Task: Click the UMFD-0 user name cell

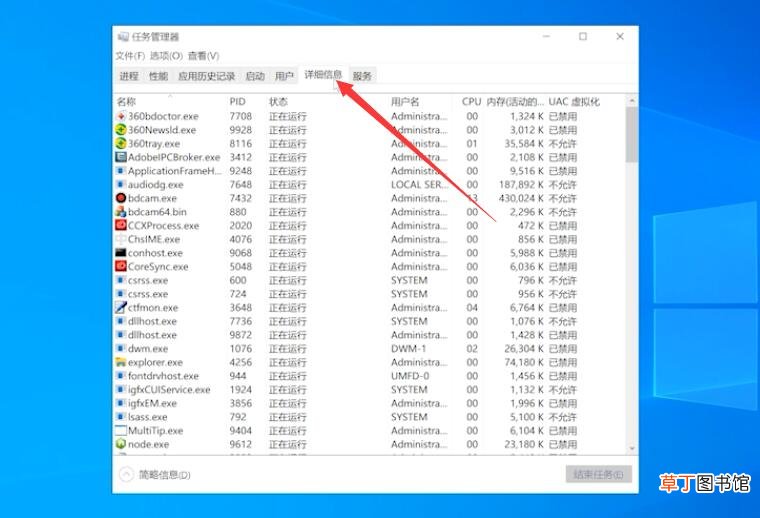Action: 410,376
